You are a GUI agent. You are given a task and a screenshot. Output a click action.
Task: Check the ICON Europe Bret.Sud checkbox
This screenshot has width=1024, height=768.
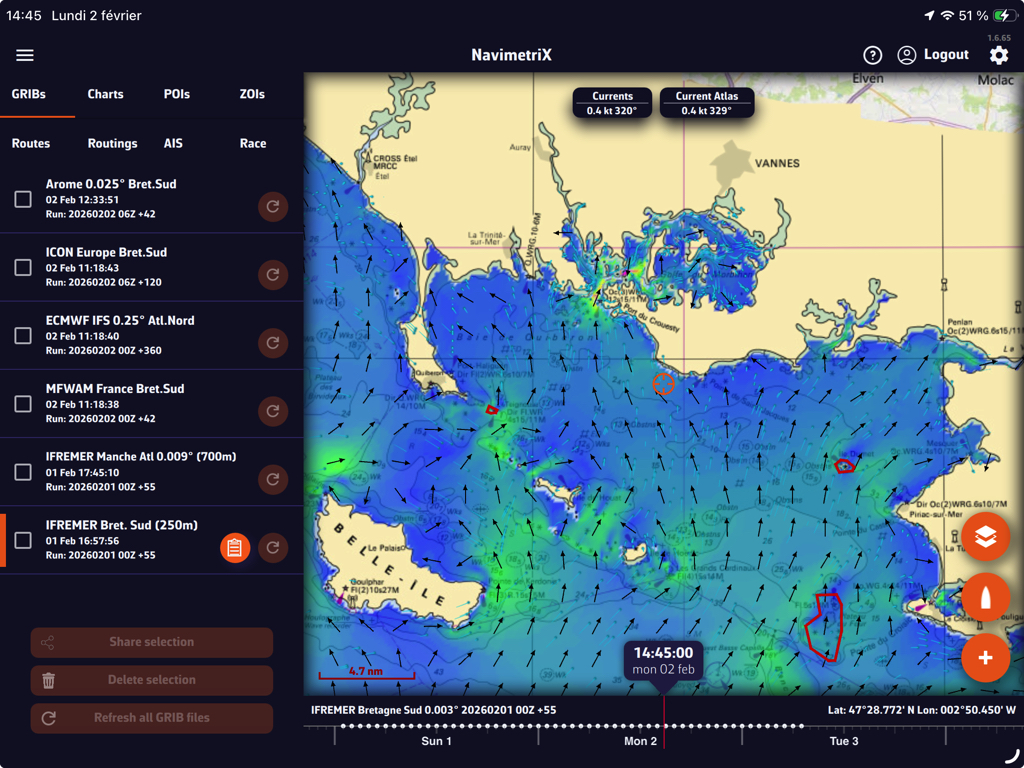tap(23, 268)
